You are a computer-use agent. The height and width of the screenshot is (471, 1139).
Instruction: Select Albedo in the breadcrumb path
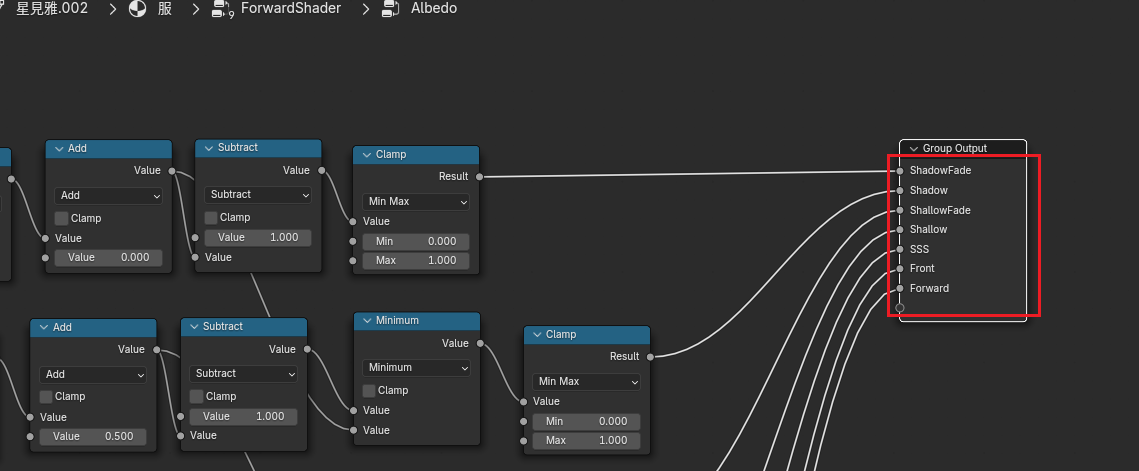[x=434, y=9]
